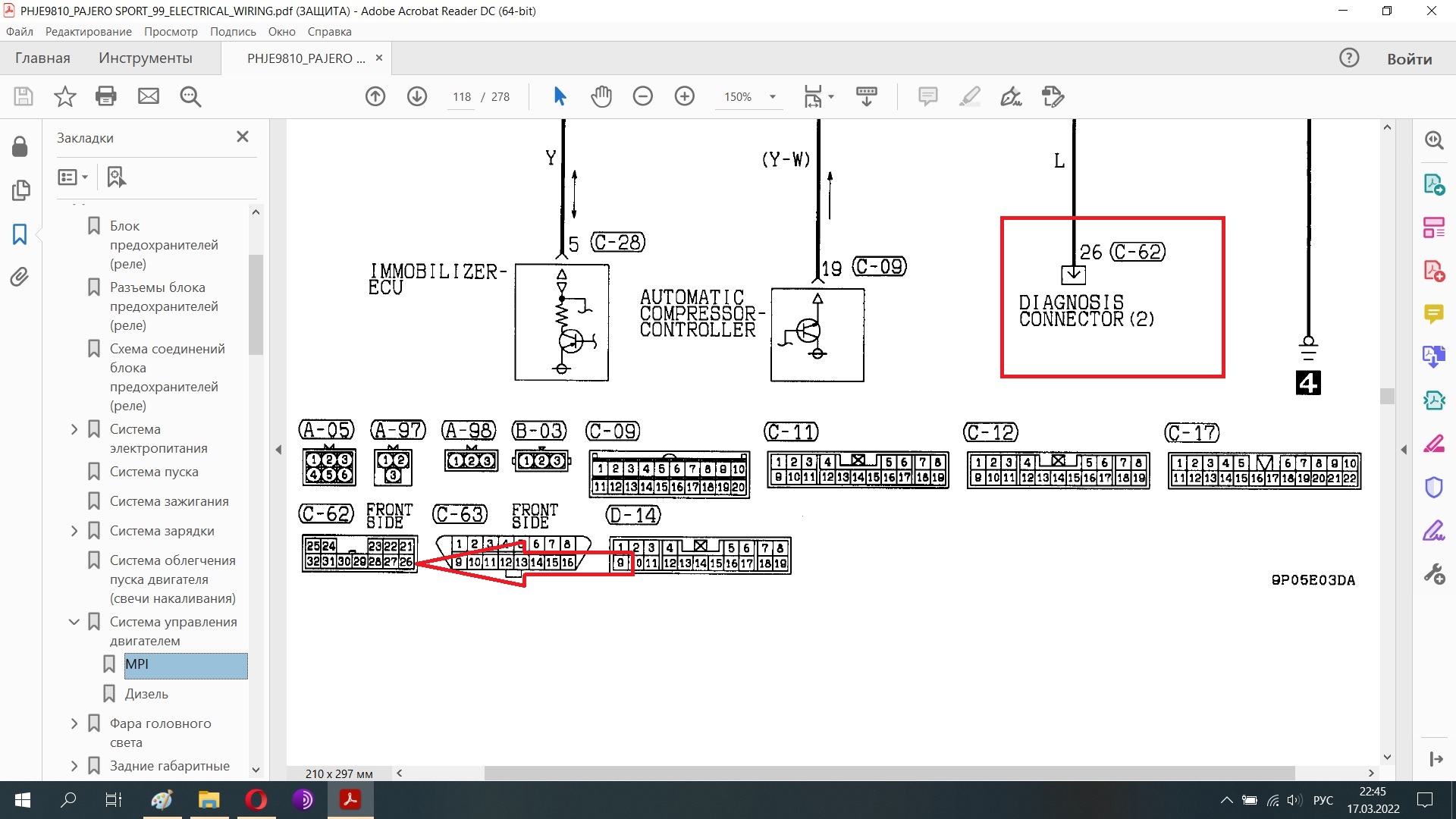Click the Войти sign-in button
The image size is (1456, 819).
1409,59
